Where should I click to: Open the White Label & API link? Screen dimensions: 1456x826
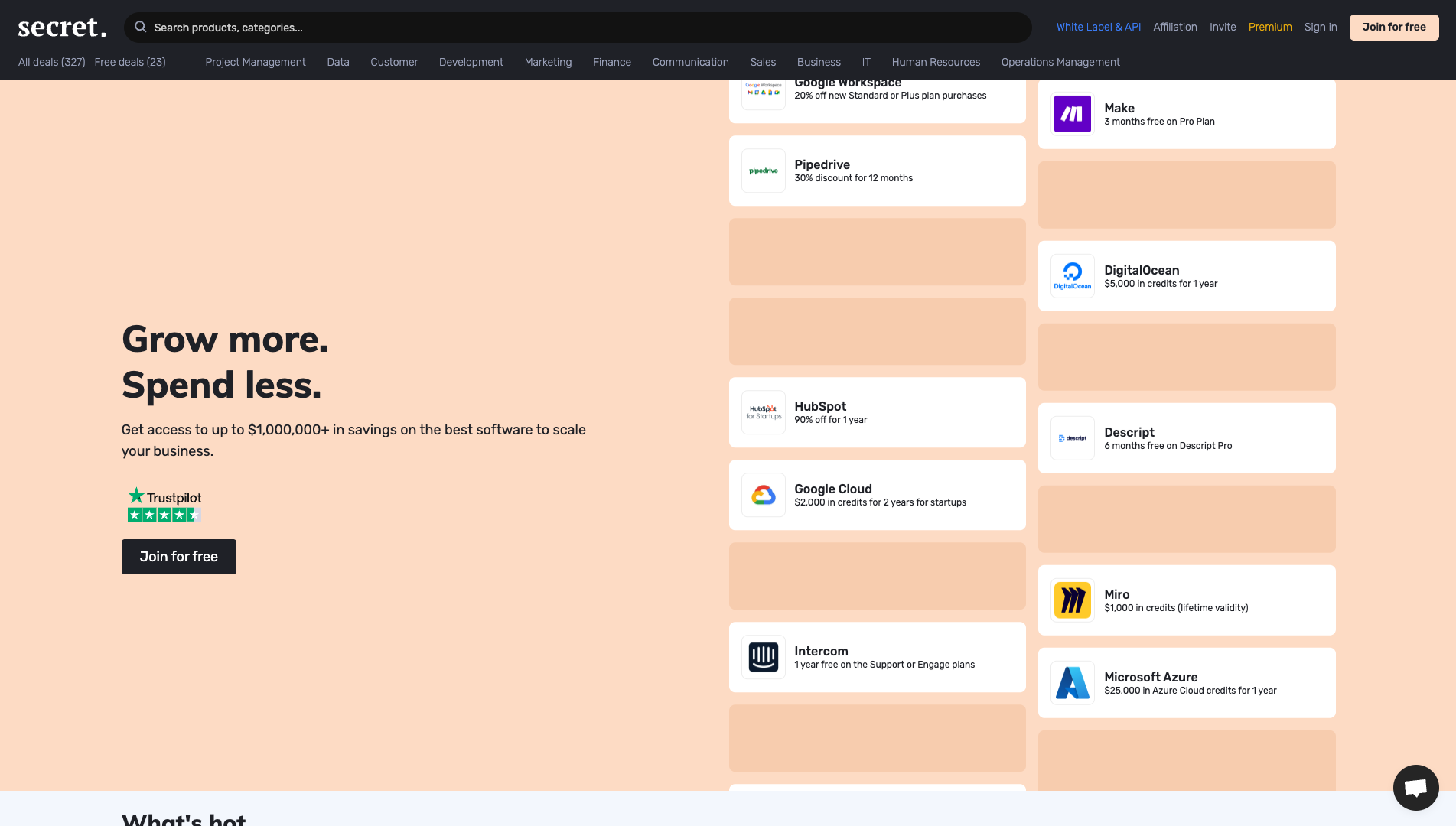point(1098,27)
